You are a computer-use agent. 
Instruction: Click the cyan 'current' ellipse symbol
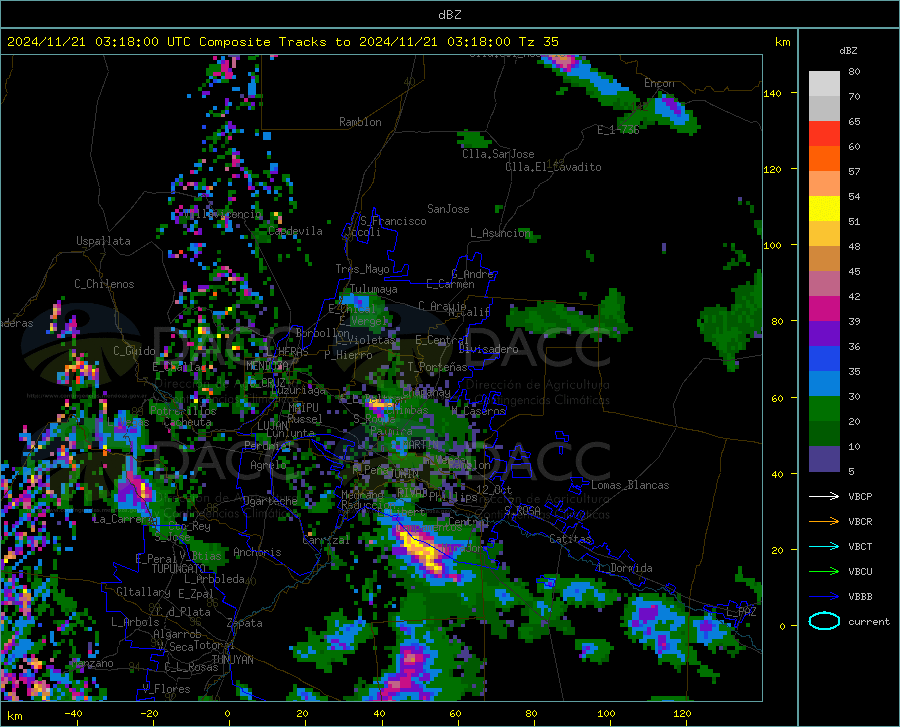point(824,621)
